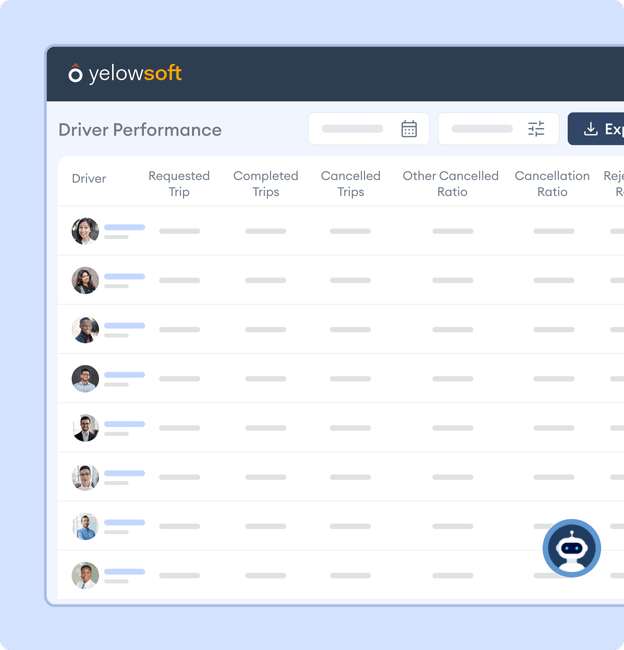This screenshot has height=650, width=624.
Task: Select the sixth driver's avatar
Action: click(85, 477)
